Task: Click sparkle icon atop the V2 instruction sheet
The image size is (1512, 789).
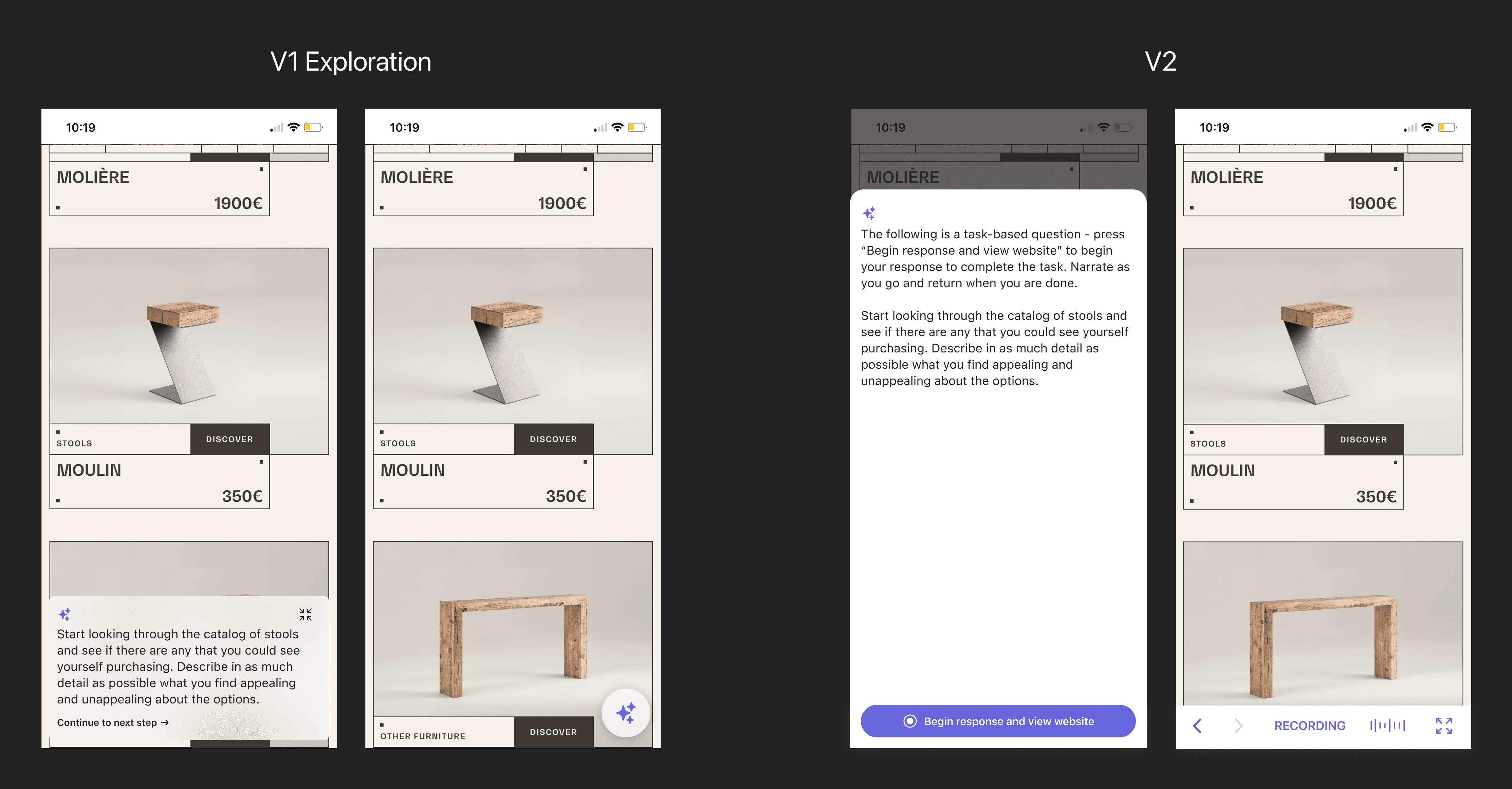Action: click(869, 213)
